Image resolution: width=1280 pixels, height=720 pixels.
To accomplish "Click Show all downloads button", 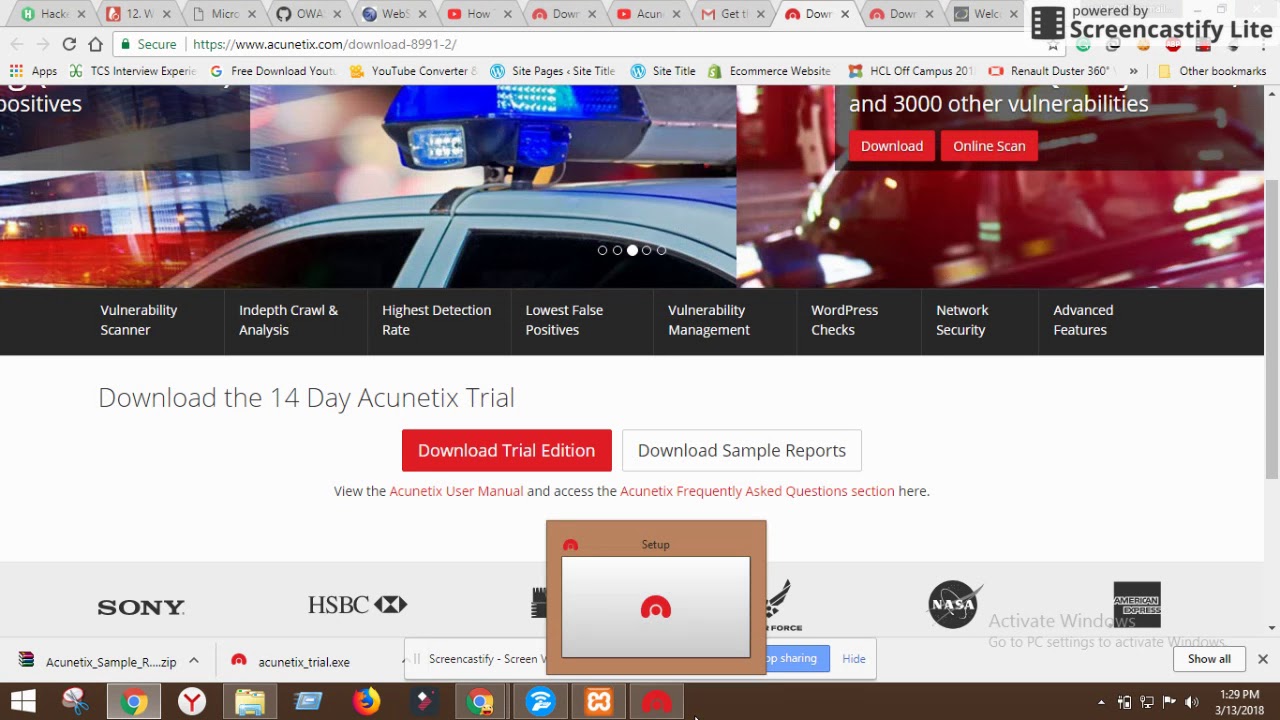I will [x=1209, y=659].
